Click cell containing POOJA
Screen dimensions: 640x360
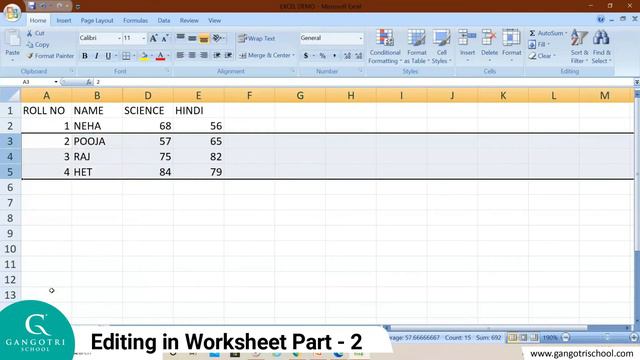pyautogui.click(x=97, y=141)
